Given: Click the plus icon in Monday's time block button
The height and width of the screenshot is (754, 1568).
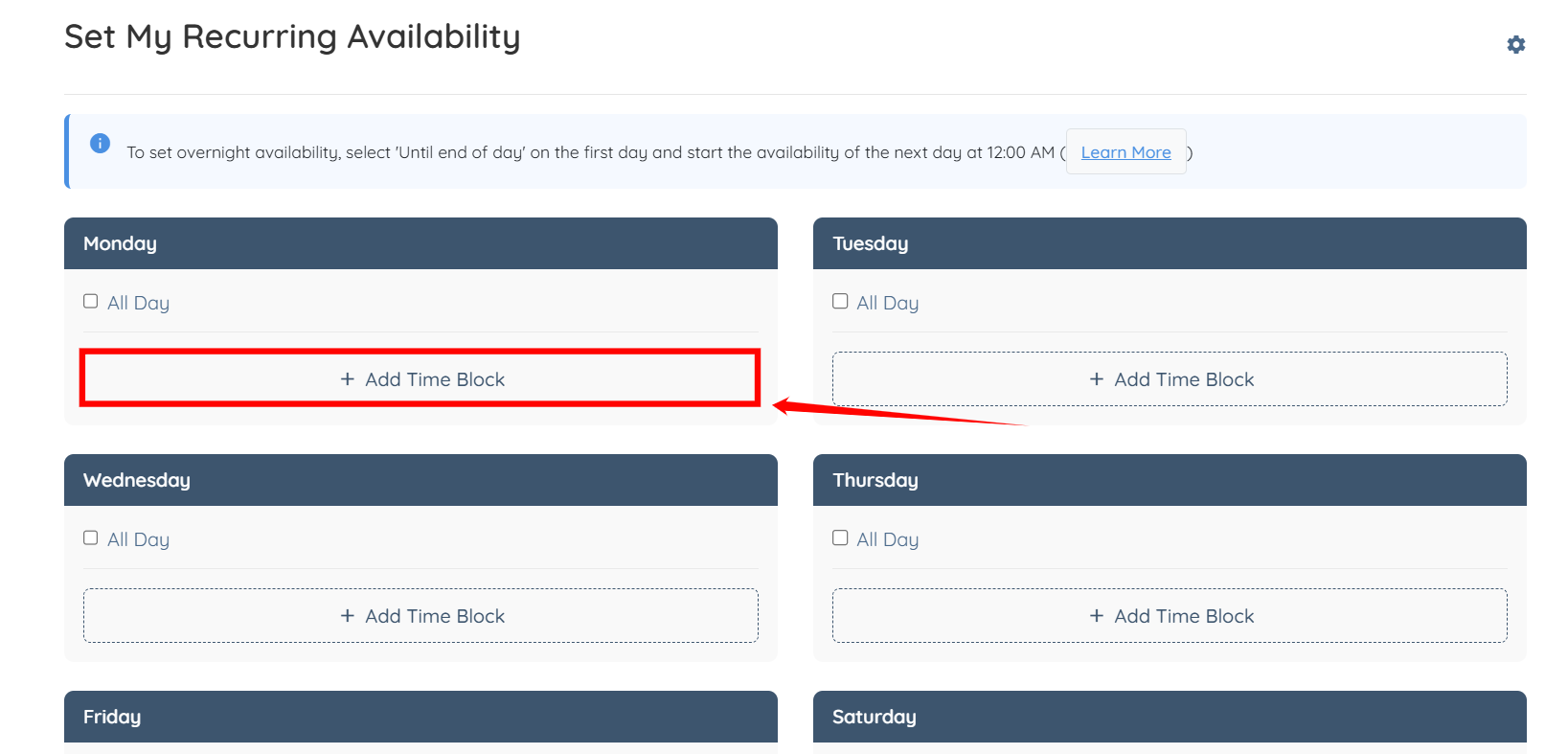Looking at the screenshot, I should pos(348,379).
